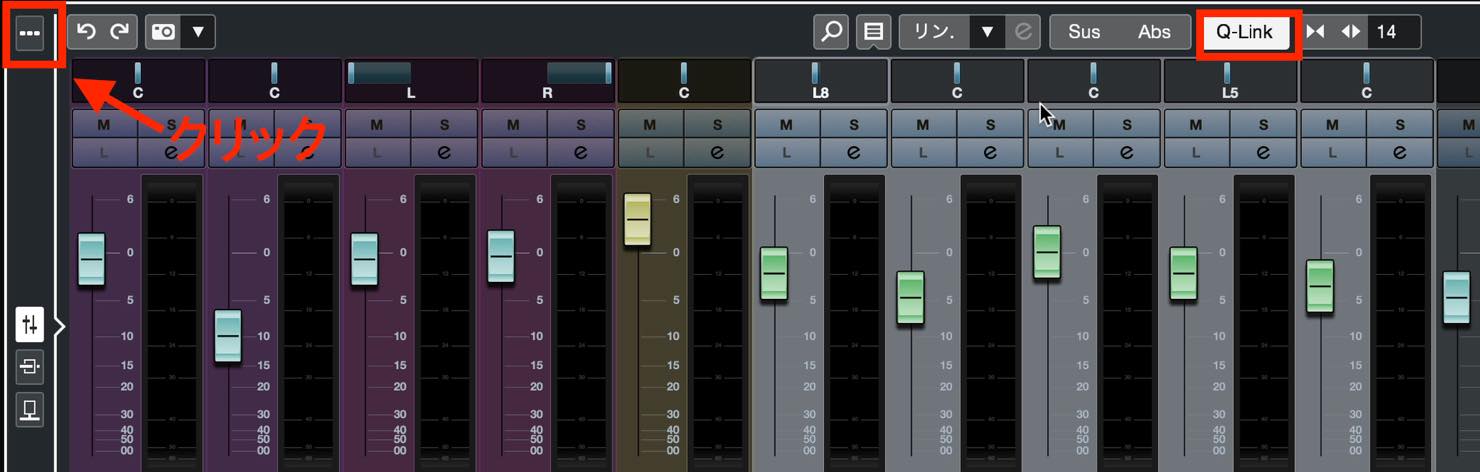Image resolution: width=1480 pixels, height=472 pixels.
Task: Click the greyed link edit 'e' icon
Action: pos(1022,32)
